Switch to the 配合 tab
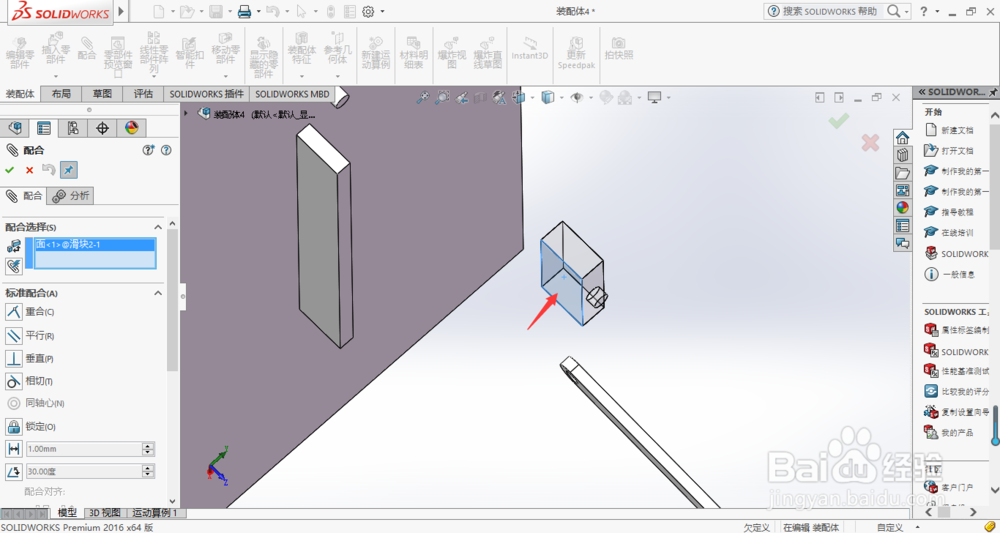1000x533 pixels. click(x=24, y=196)
